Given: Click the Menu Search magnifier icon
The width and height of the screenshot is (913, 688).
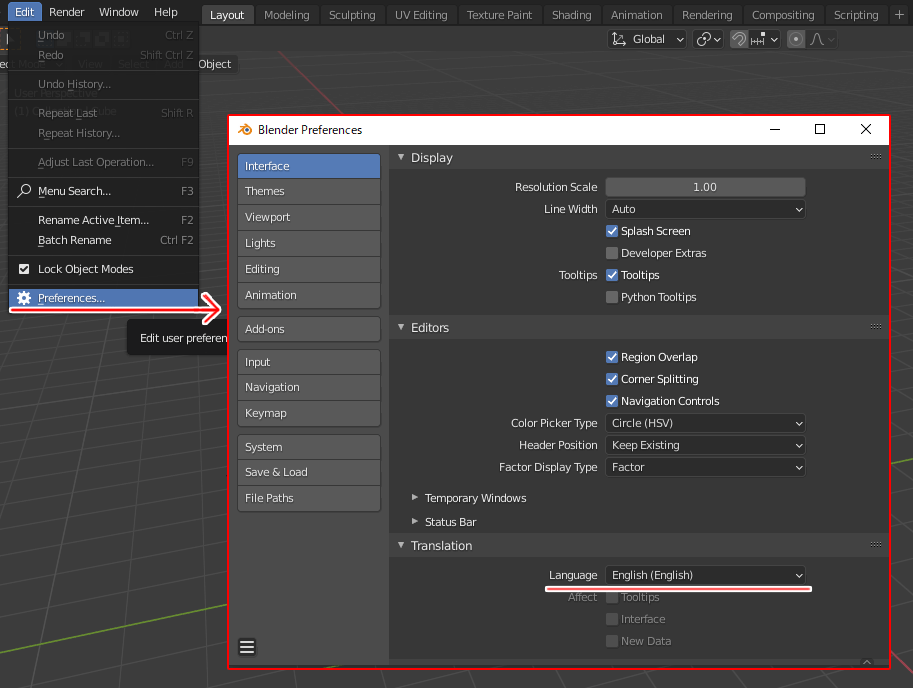Looking at the screenshot, I should pyautogui.click(x=24, y=191).
